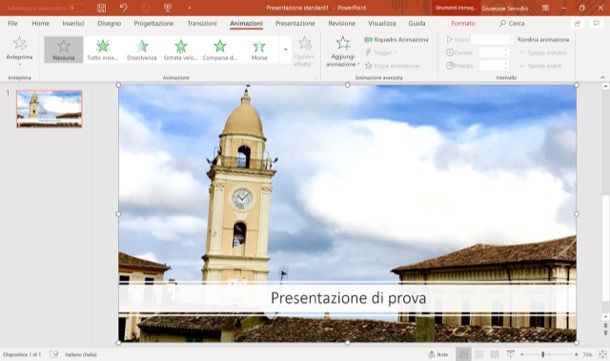
Task: Switch to the Home tab
Action: click(40, 23)
